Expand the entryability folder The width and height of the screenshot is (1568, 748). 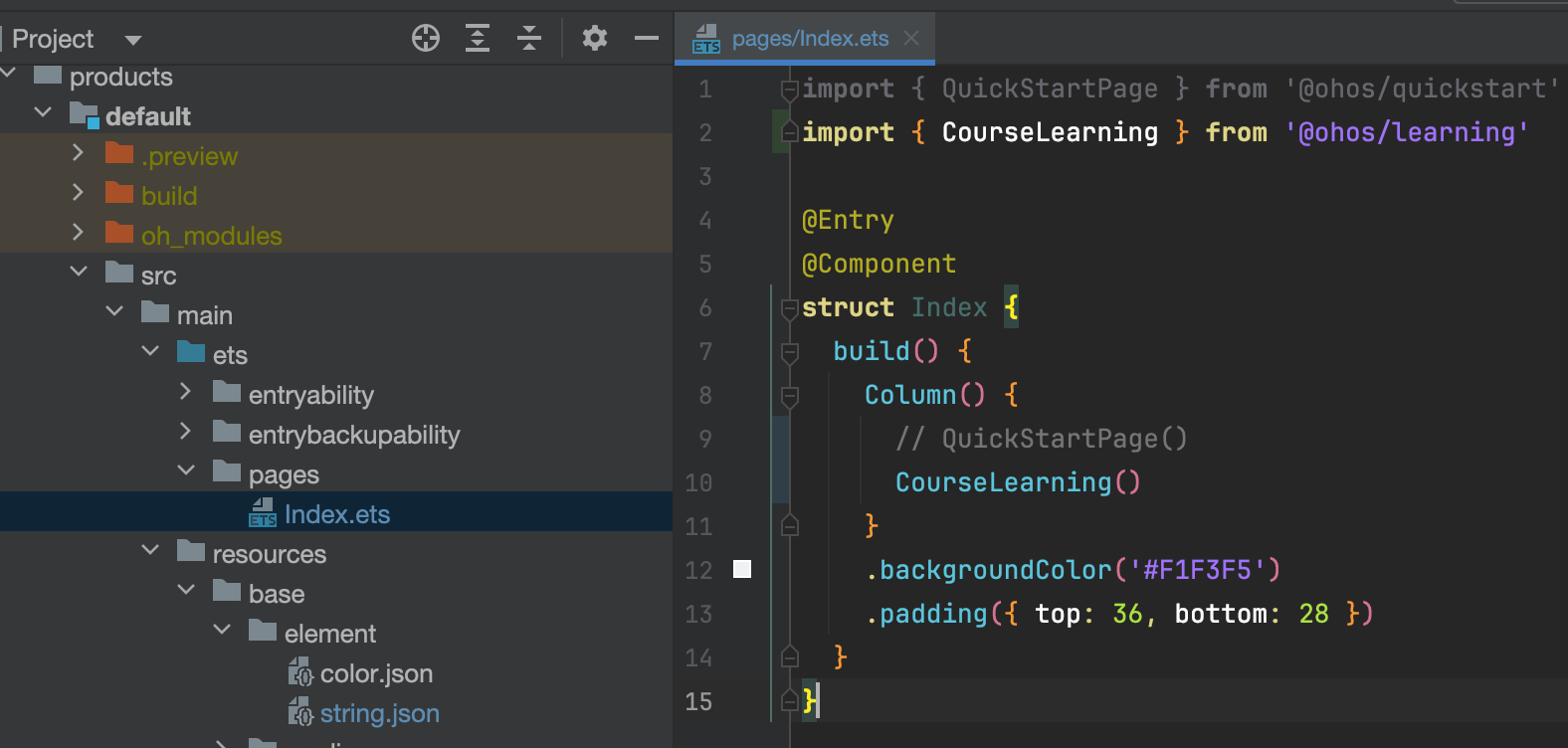[x=185, y=391]
